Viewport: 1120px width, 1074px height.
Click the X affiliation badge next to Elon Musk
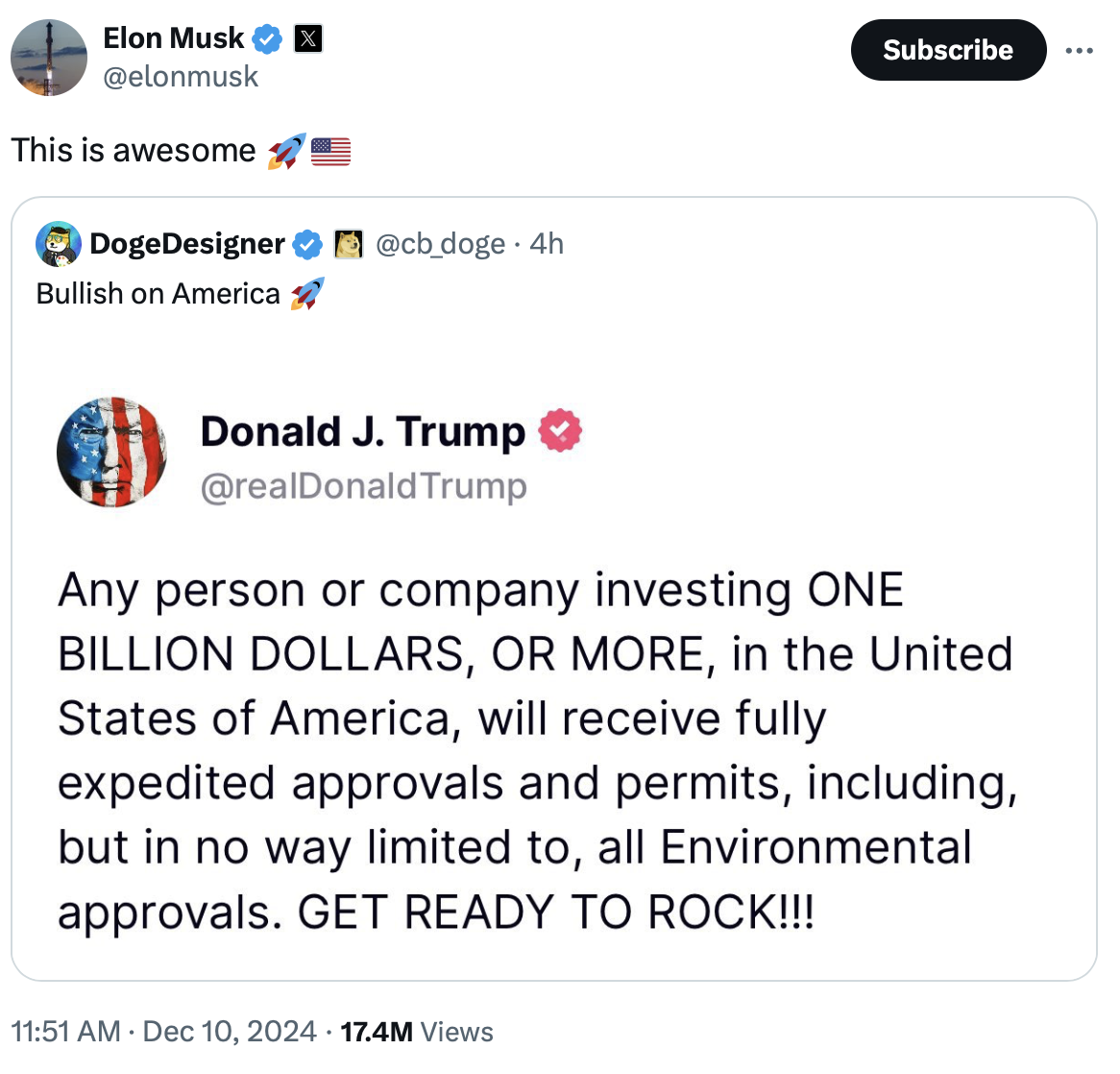click(x=307, y=39)
